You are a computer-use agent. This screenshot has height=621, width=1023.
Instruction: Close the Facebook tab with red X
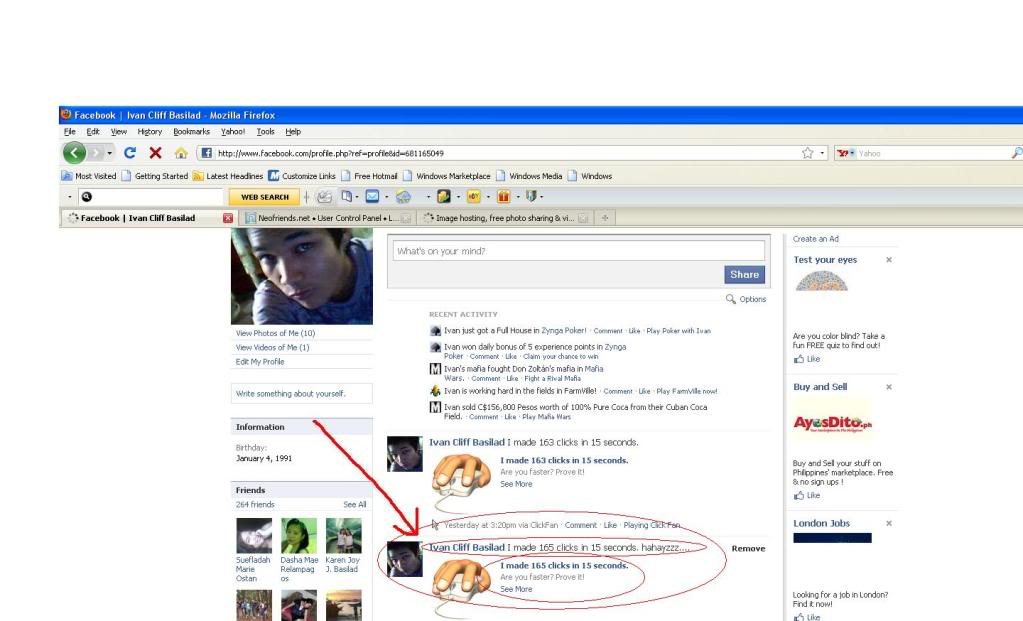(227, 217)
